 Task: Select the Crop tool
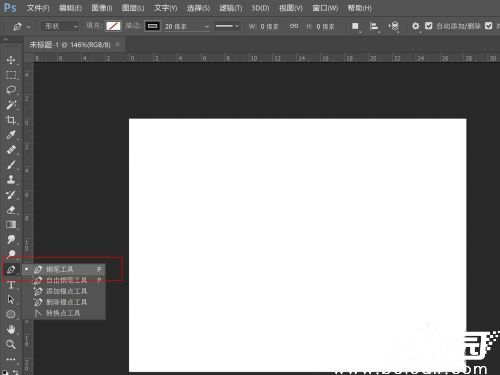(x=11, y=120)
